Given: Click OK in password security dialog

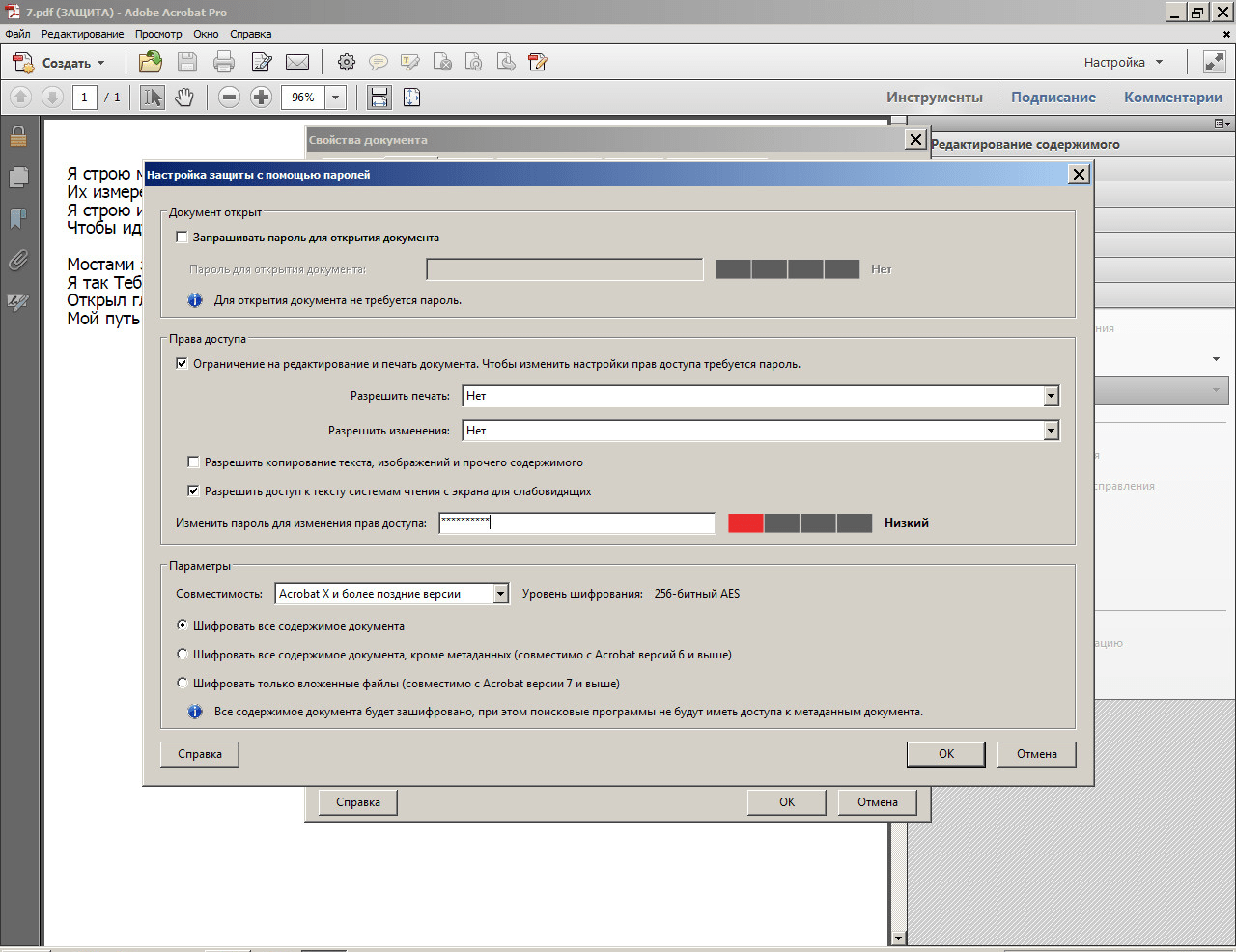Looking at the screenshot, I should click(x=945, y=754).
